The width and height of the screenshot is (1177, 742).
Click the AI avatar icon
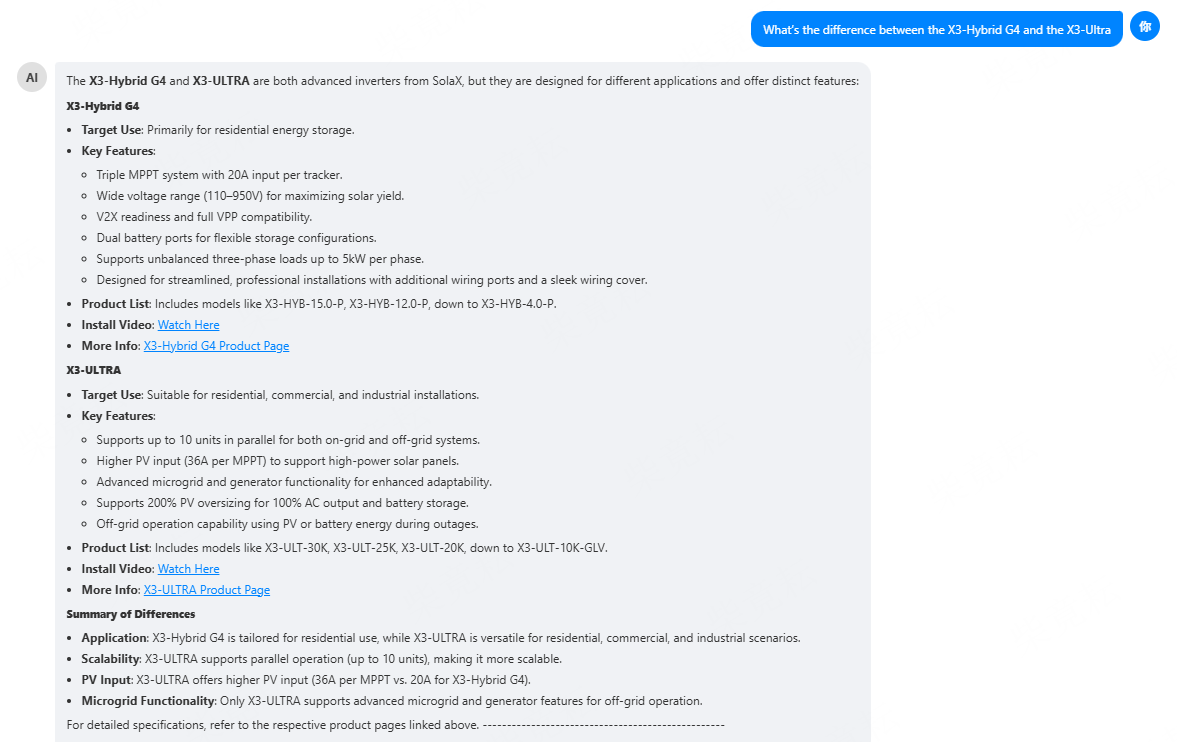(x=31, y=77)
